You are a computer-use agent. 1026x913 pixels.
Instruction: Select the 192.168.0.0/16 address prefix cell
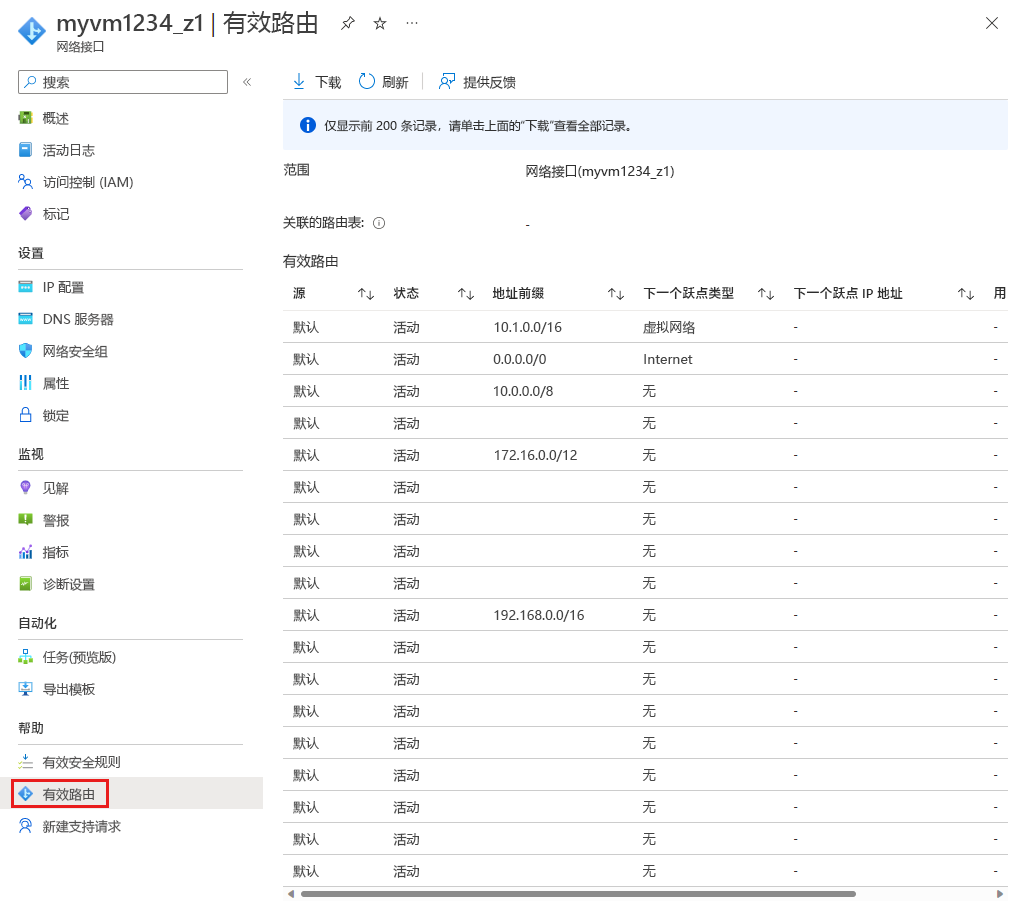click(539, 615)
